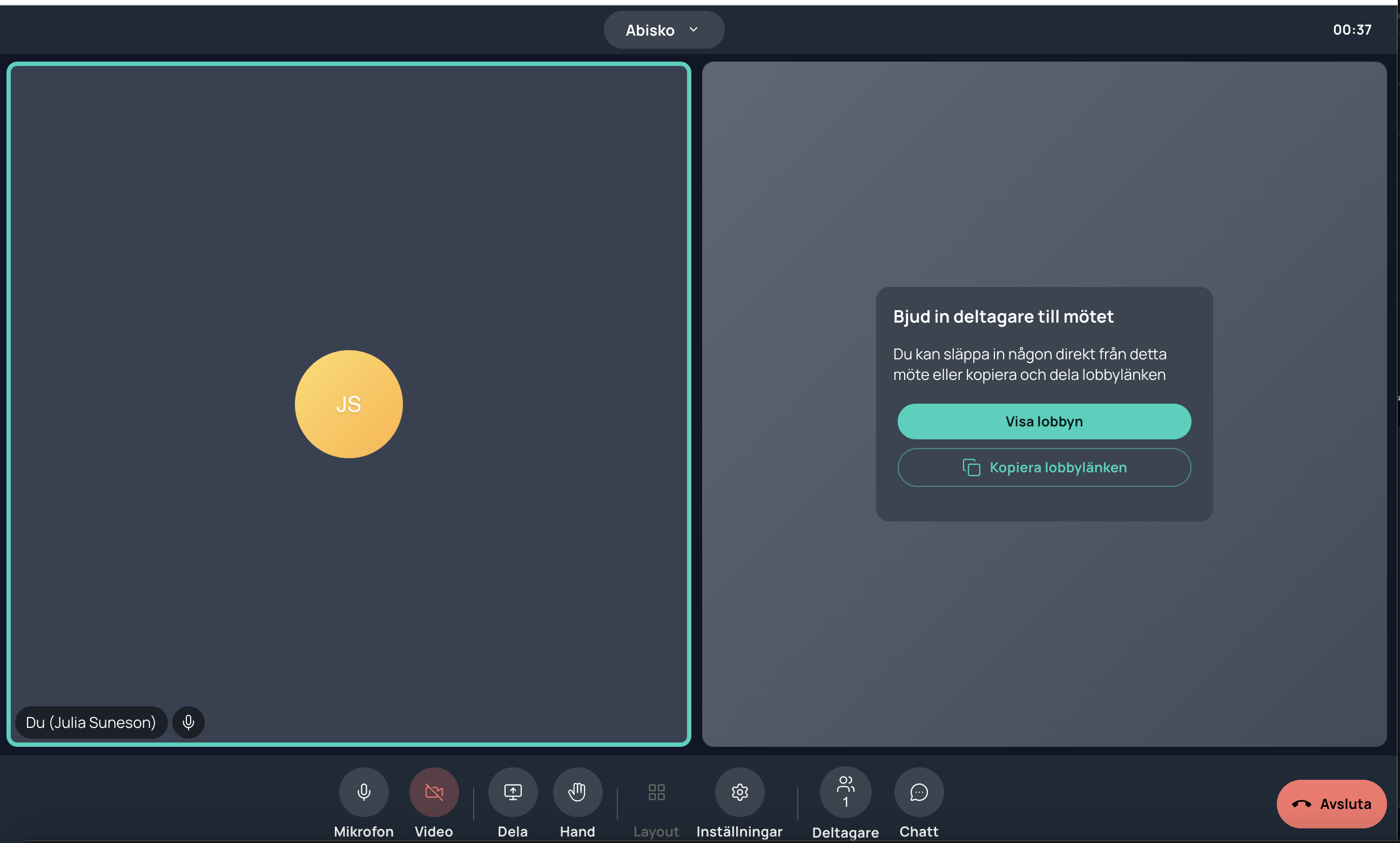This screenshot has height=843, width=1400.
Task: Turn on the Video camera
Action: coord(434,792)
